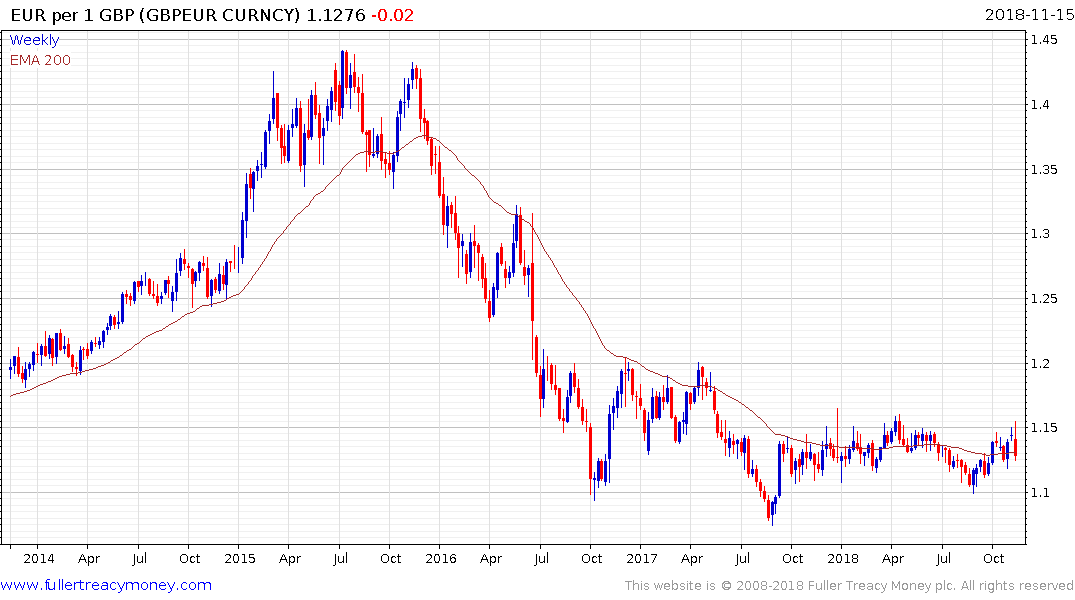The image size is (1075, 600).
Task: Select the 1.25 y-axis label
Action: [1044, 298]
